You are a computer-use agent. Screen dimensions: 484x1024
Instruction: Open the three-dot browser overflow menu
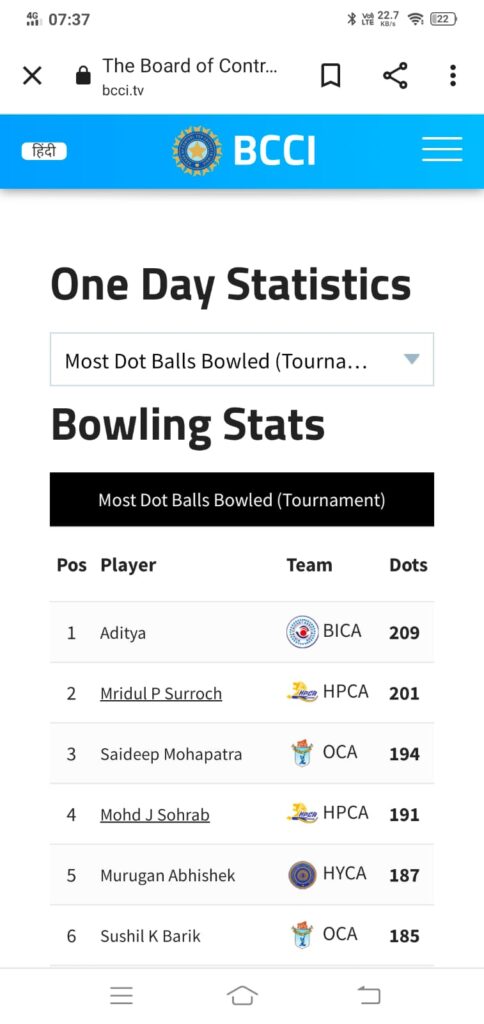[x=453, y=76]
